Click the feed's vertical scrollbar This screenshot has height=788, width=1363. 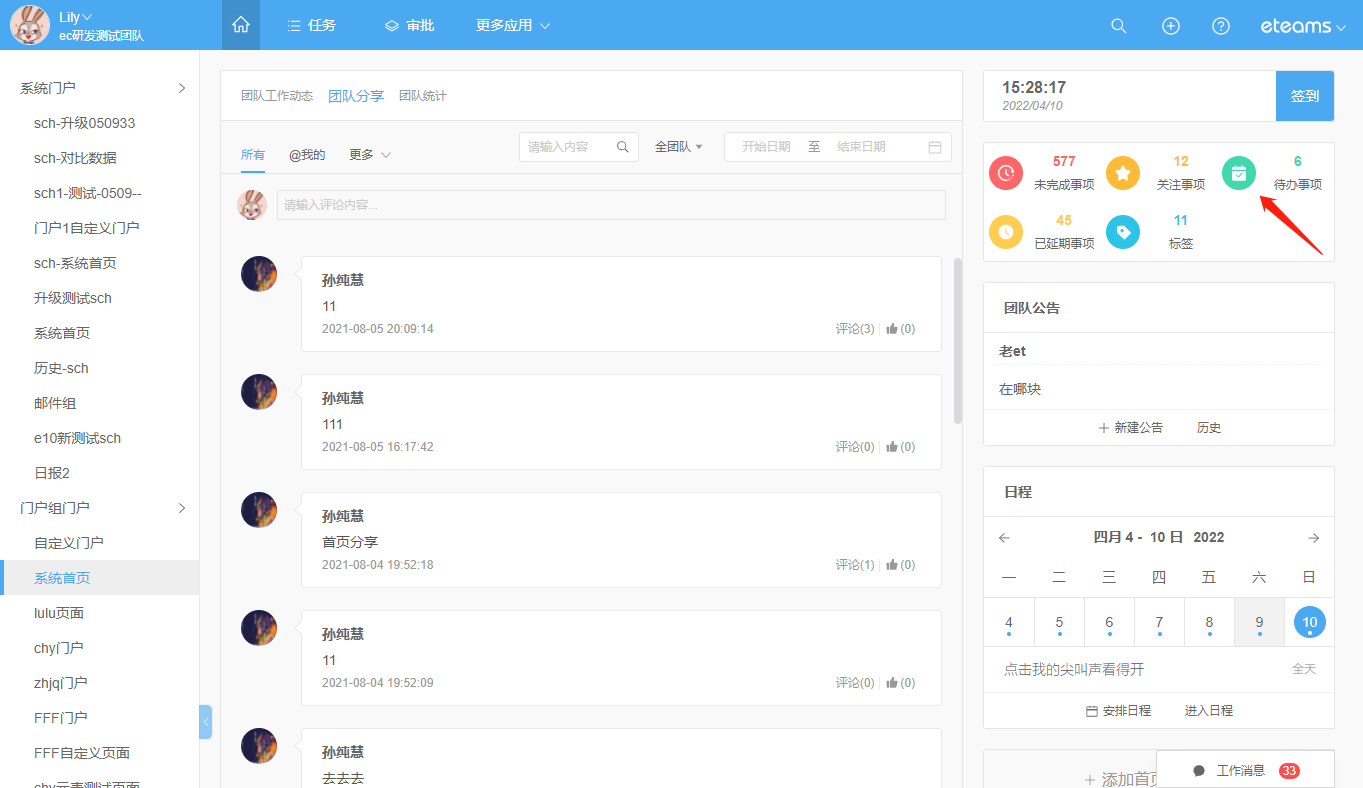958,340
